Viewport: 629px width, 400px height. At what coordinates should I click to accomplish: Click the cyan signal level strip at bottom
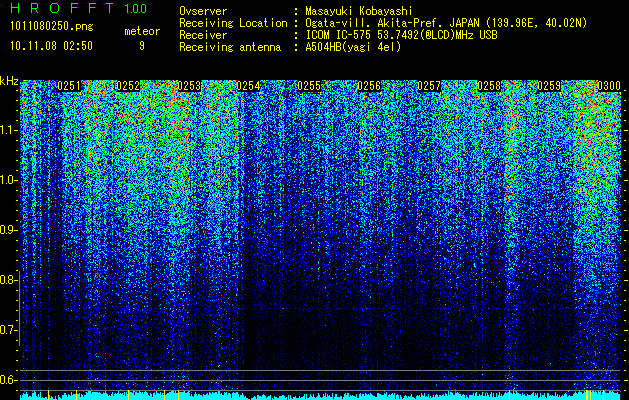coord(321,396)
